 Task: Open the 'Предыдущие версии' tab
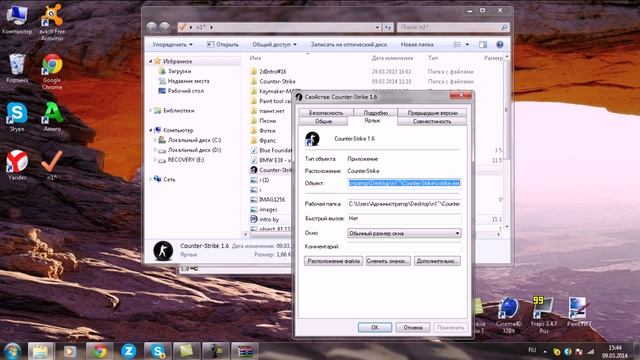coord(432,113)
